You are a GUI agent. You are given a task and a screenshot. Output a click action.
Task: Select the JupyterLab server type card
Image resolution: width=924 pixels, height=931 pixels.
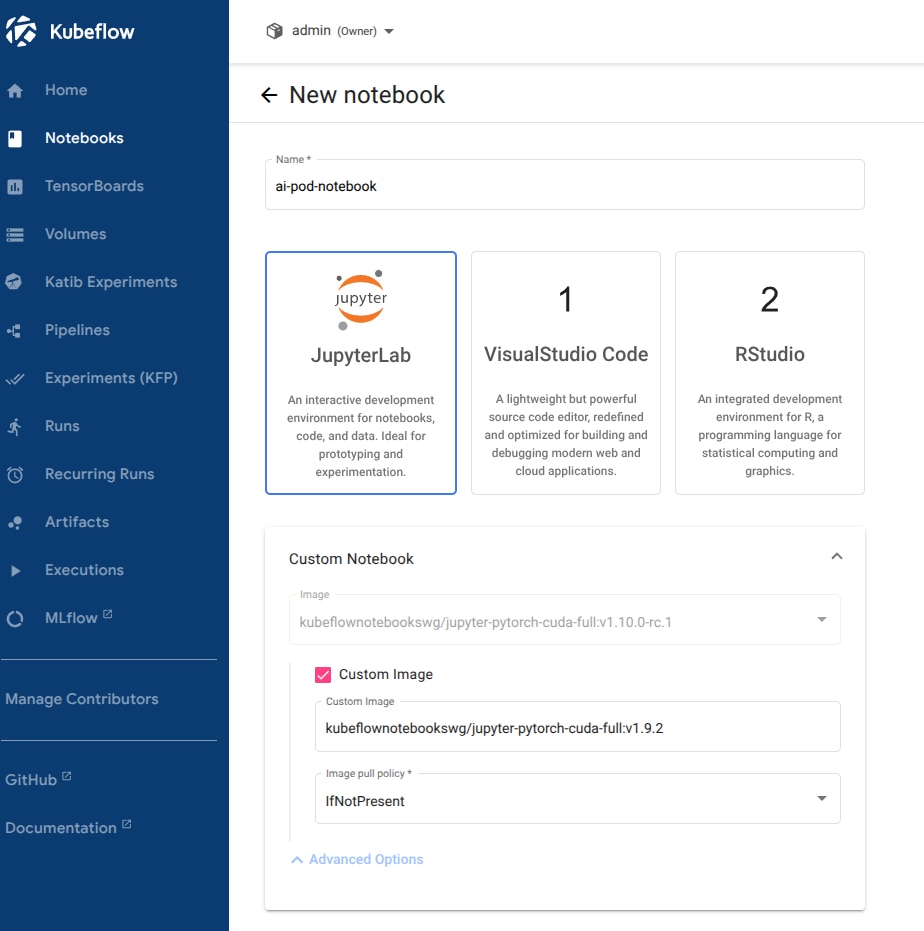coord(361,373)
